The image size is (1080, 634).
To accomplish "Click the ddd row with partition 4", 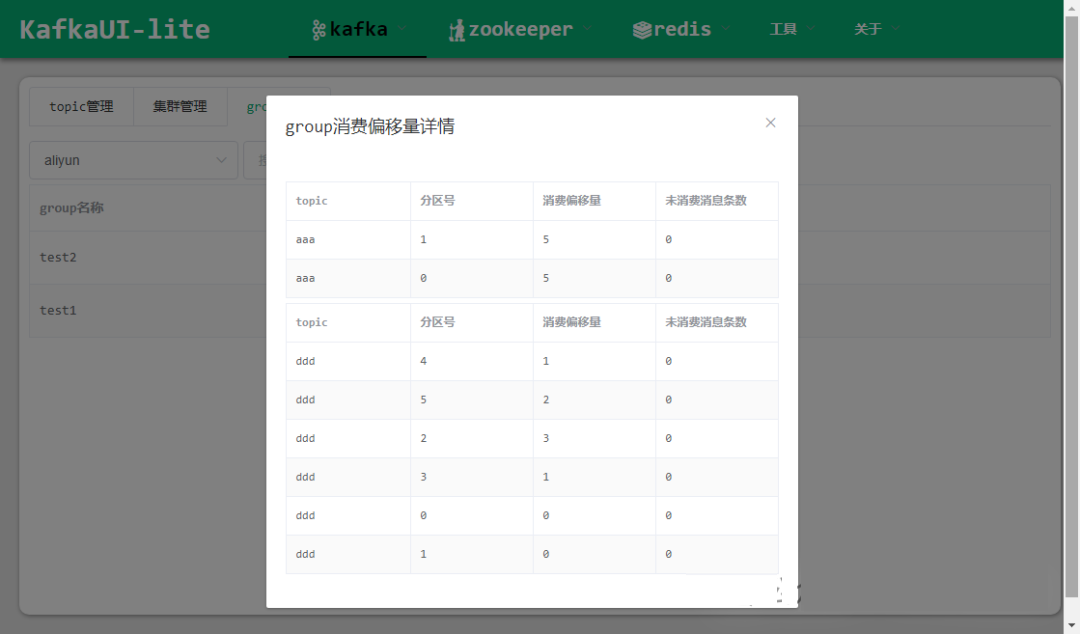I will (x=532, y=361).
